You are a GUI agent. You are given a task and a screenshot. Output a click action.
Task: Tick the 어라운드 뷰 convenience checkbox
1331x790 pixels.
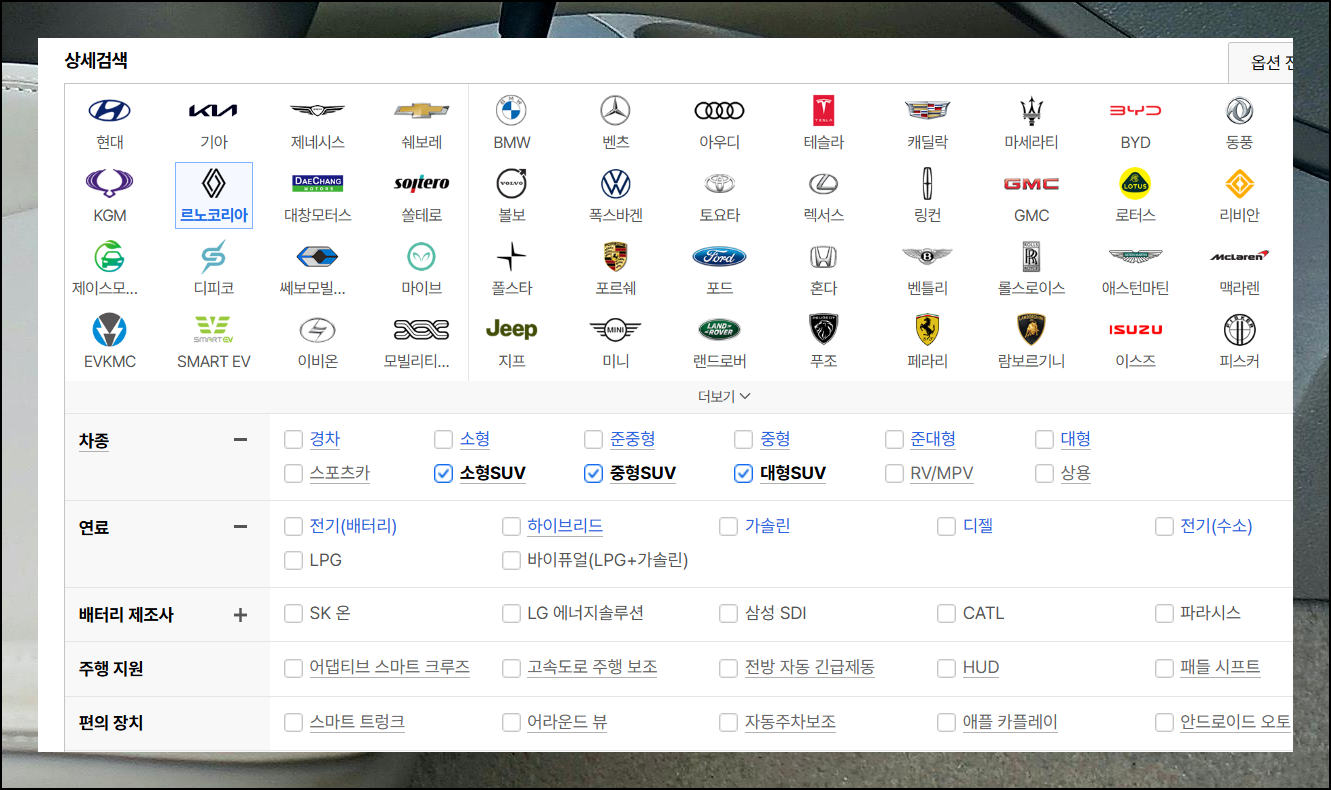[511, 722]
